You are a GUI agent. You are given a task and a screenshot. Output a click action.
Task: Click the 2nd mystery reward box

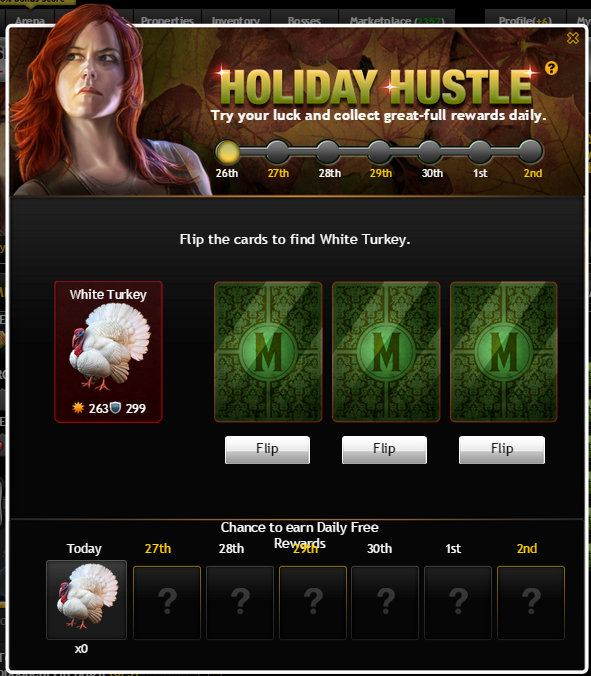click(x=531, y=603)
